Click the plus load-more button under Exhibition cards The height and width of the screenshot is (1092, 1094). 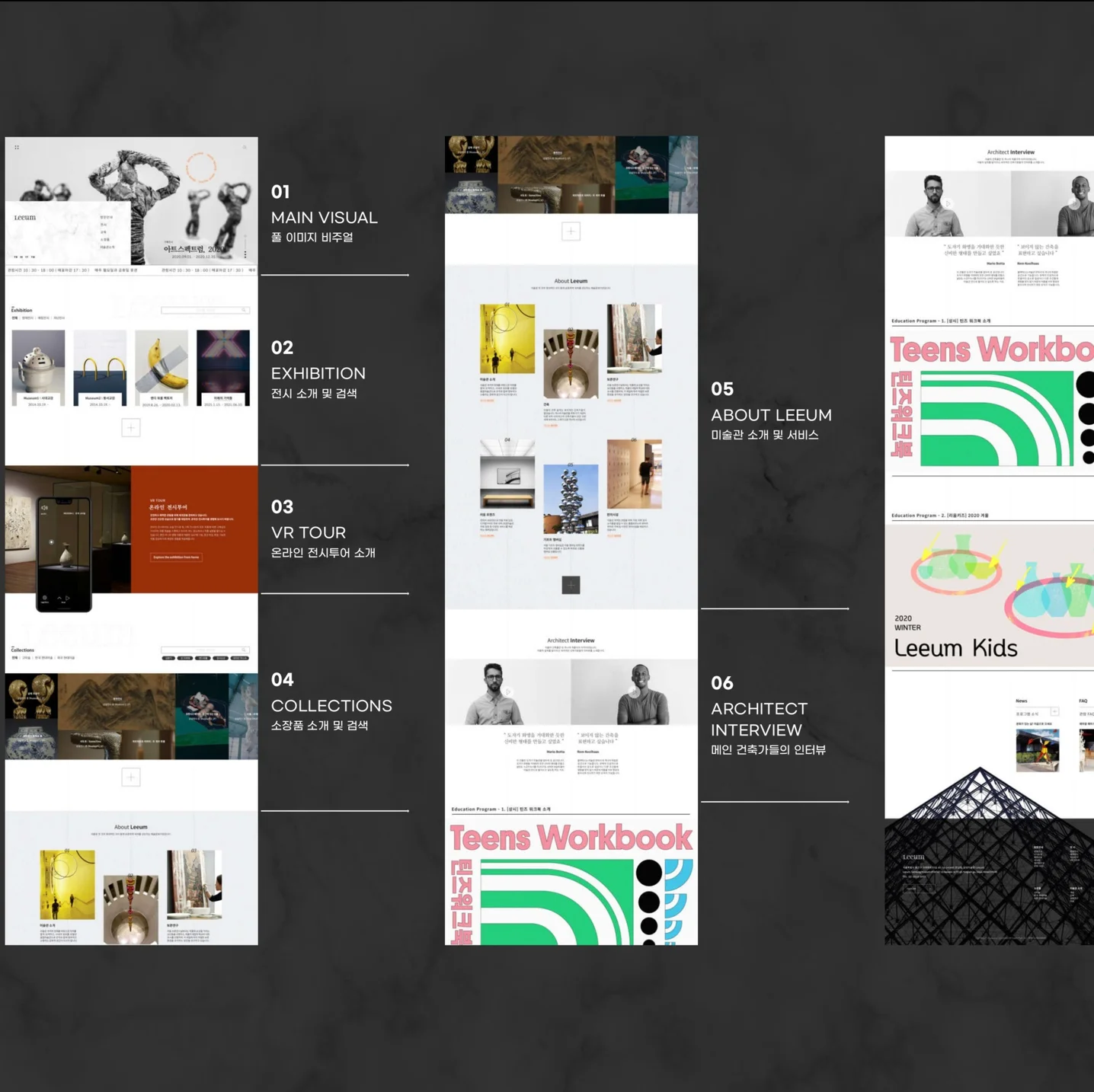click(131, 428)
